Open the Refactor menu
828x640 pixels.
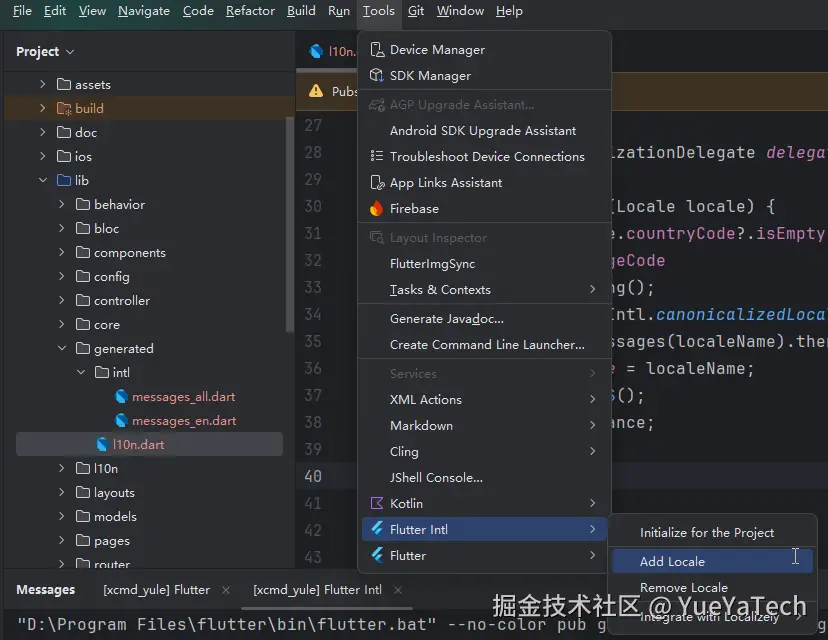[250, 11]
